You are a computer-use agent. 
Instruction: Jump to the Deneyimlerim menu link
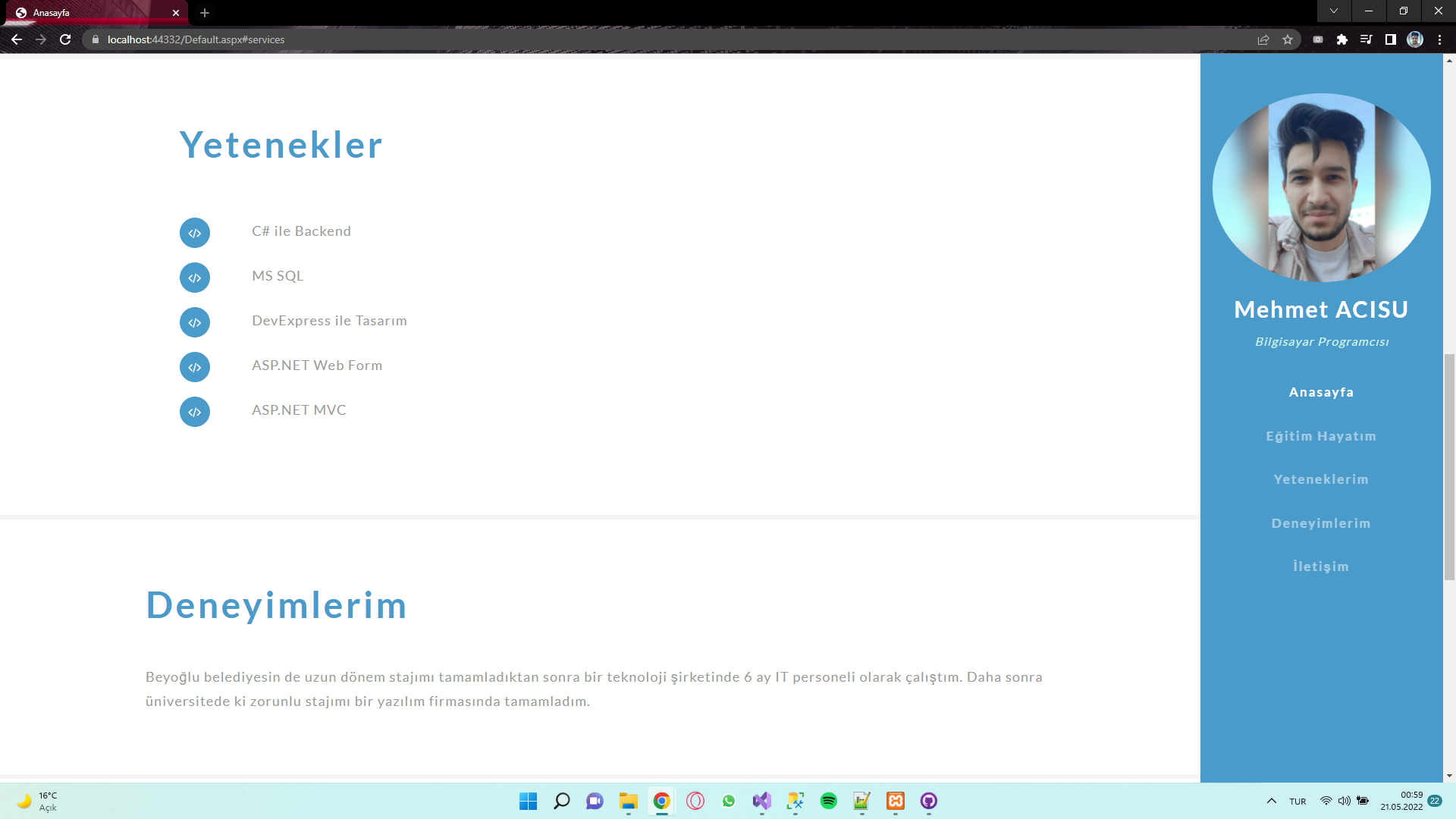click(1321, 523)
